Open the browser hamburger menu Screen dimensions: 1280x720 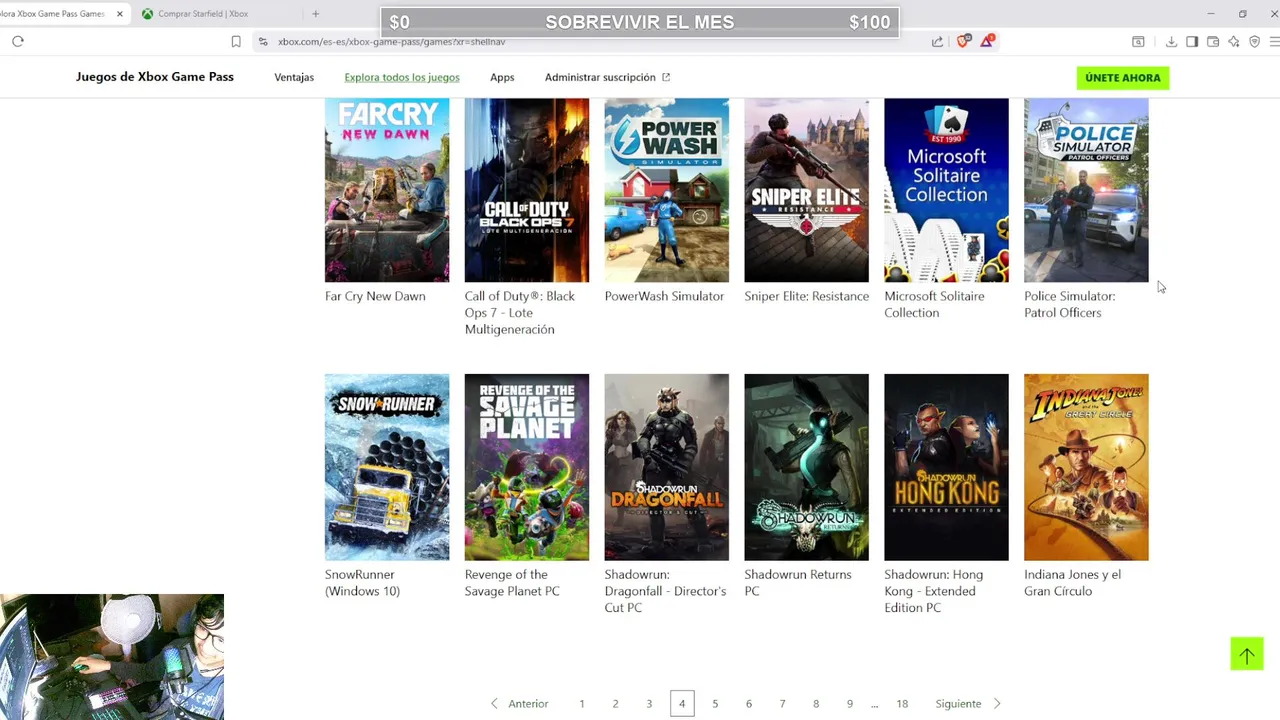coord(1274,41)
